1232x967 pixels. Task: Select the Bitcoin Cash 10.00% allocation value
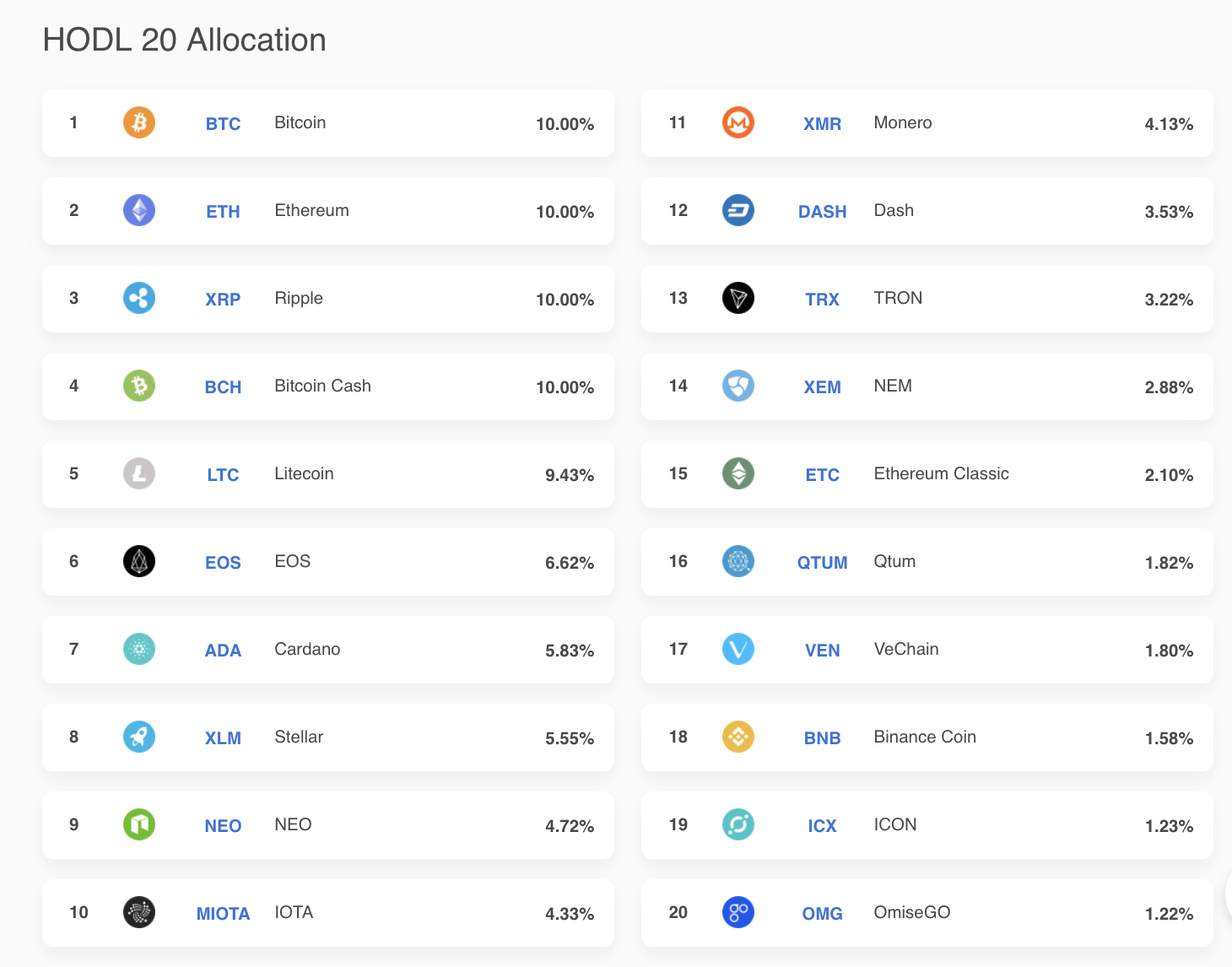point(565,387)
